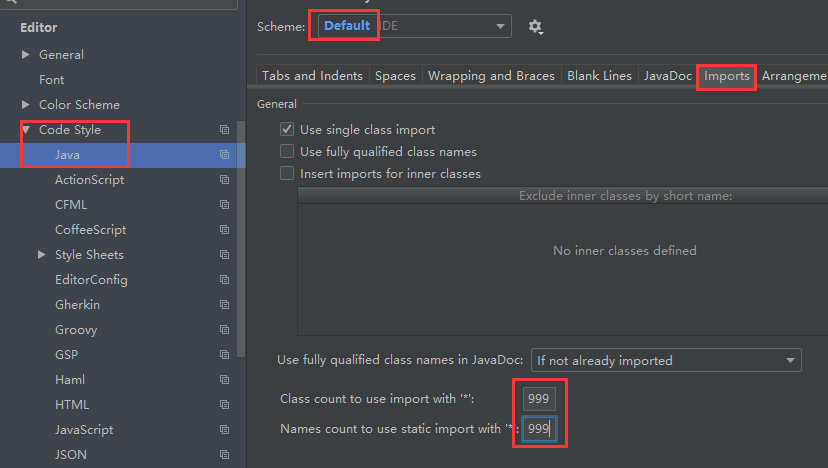Click the scheme settings gear icon
The image size is (828, 468).
535,27
